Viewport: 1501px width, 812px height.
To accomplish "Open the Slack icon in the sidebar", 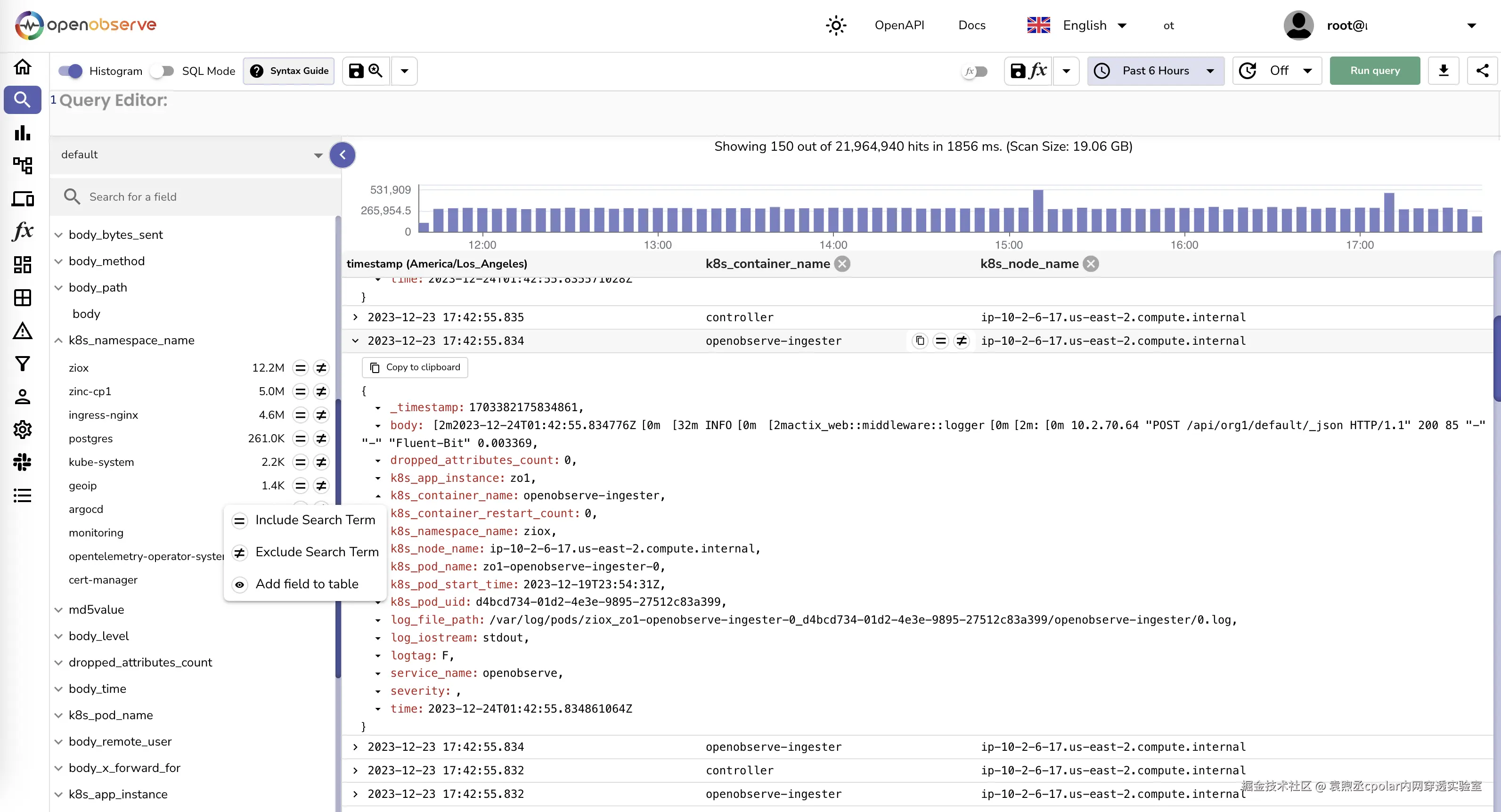I will pyautogui.click(x=22, y=463).
